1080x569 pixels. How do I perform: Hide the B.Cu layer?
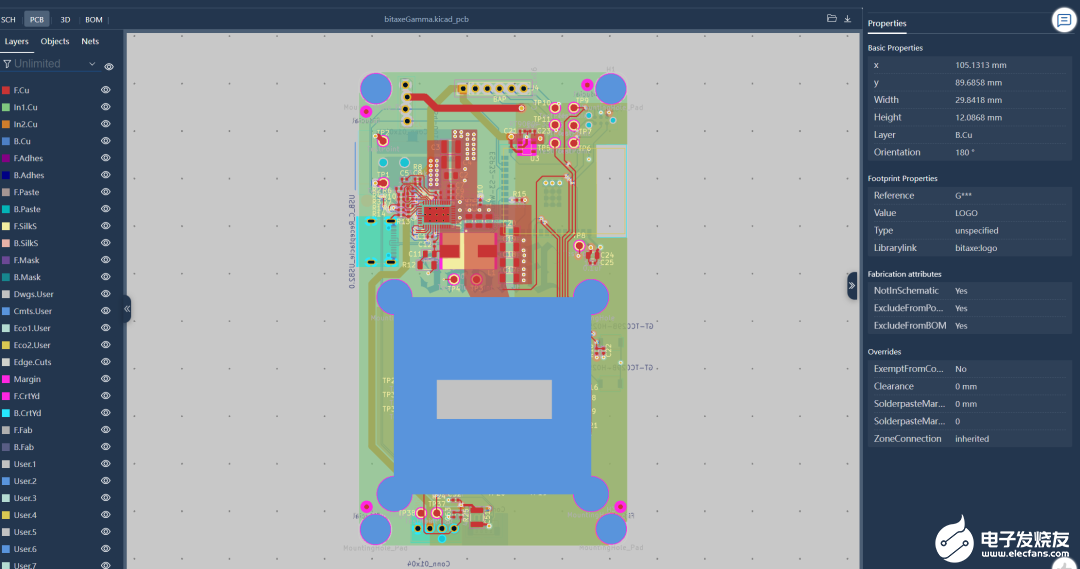105,141
